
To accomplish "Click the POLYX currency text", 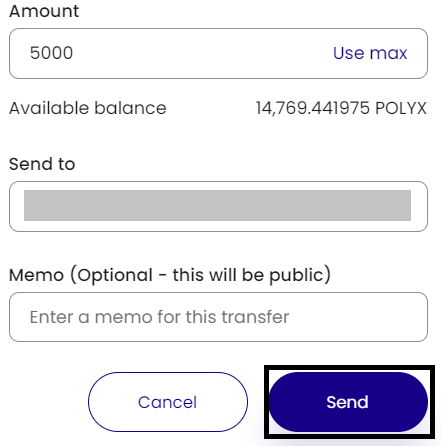I will [401, 108].
